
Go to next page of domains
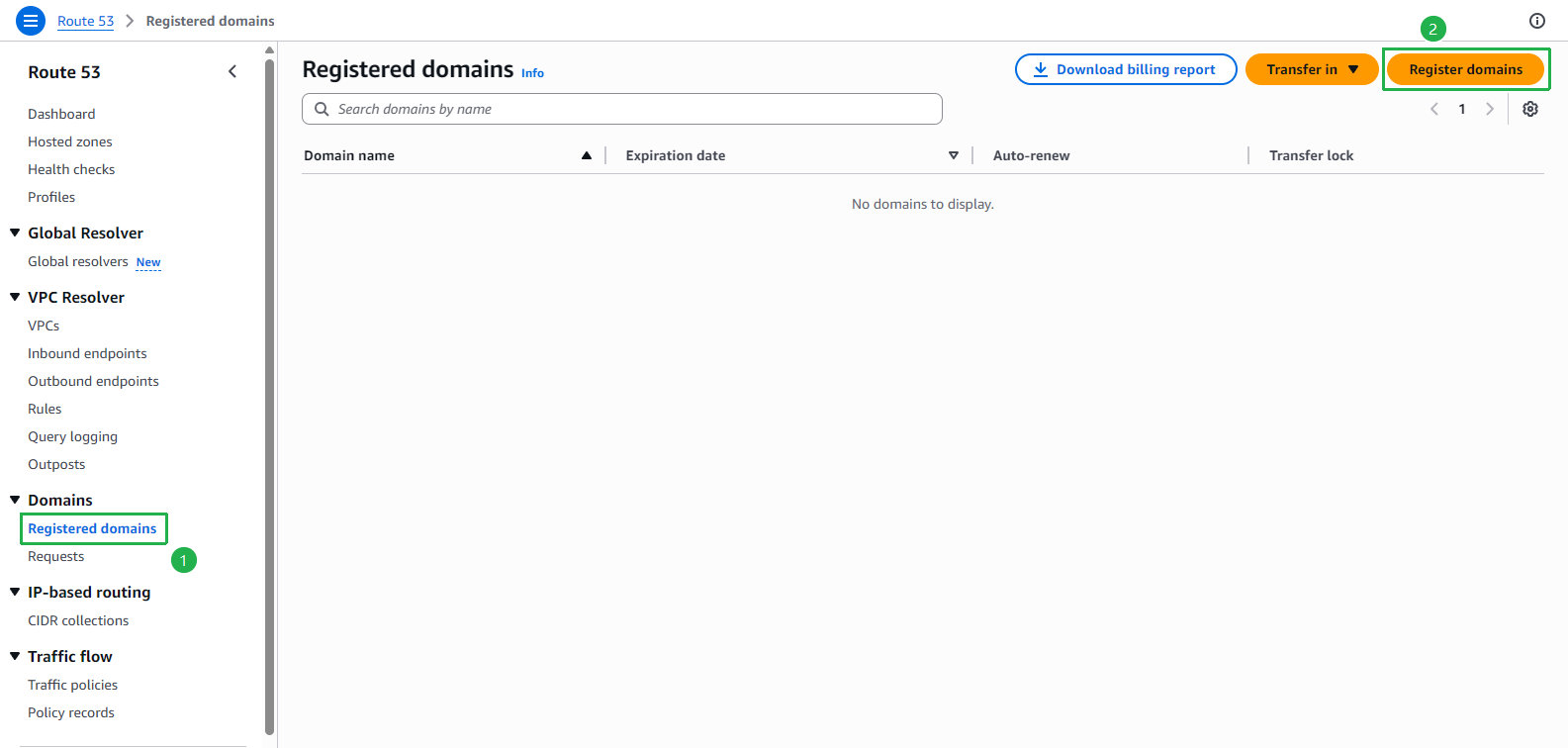[x=1490, y=109]
